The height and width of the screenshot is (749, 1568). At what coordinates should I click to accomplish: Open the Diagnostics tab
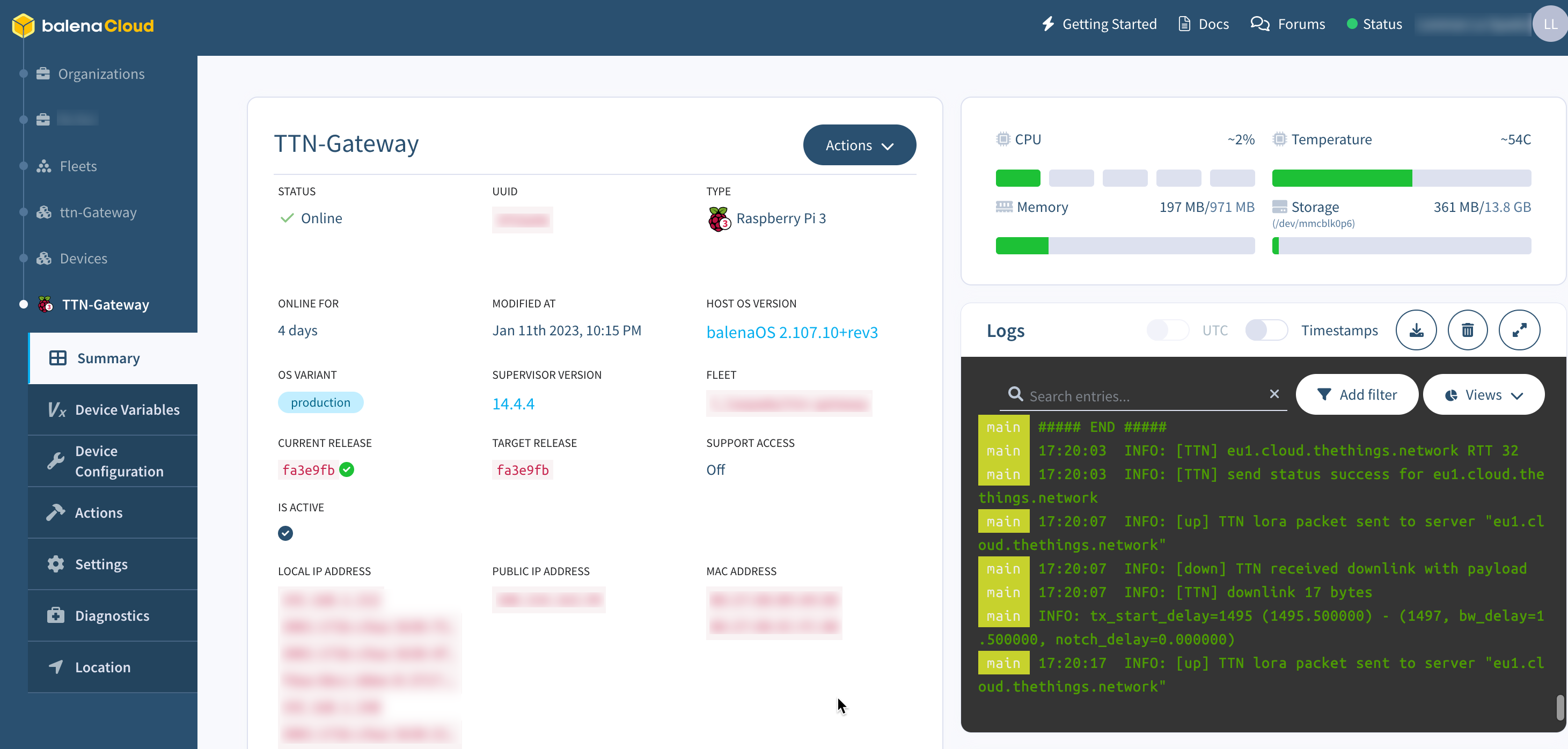tap(113, 616)
